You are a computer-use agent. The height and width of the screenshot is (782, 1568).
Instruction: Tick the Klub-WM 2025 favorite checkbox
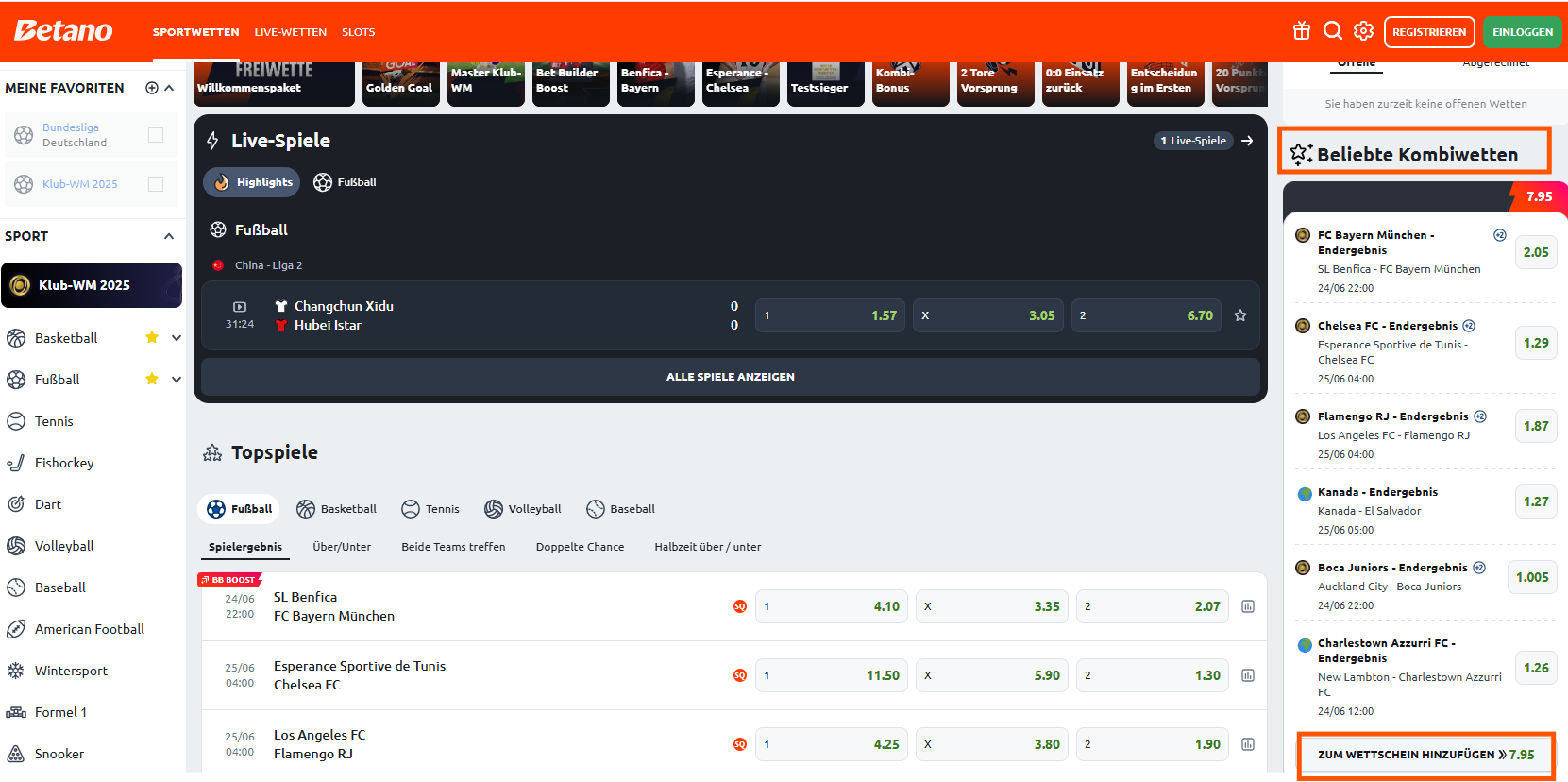(156, 184)
